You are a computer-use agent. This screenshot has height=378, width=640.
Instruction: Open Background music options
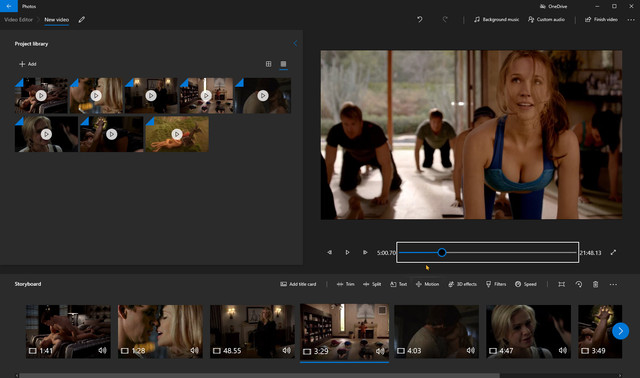pos(496,19)
